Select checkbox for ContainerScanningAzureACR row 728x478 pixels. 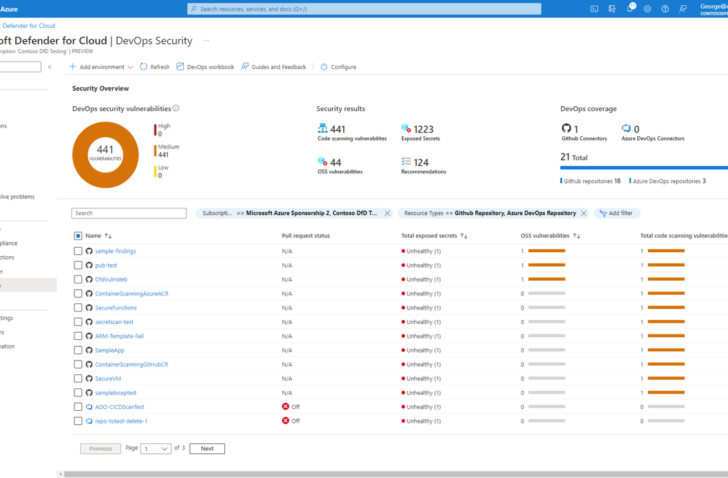pyautogui.click(x=78, y=293)
